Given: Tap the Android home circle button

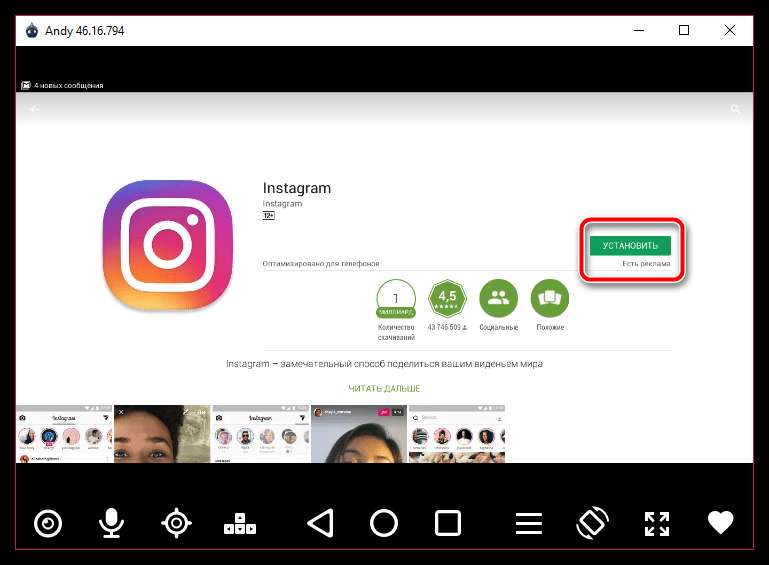Looking at the screenshot, I should tap(384, 523).
